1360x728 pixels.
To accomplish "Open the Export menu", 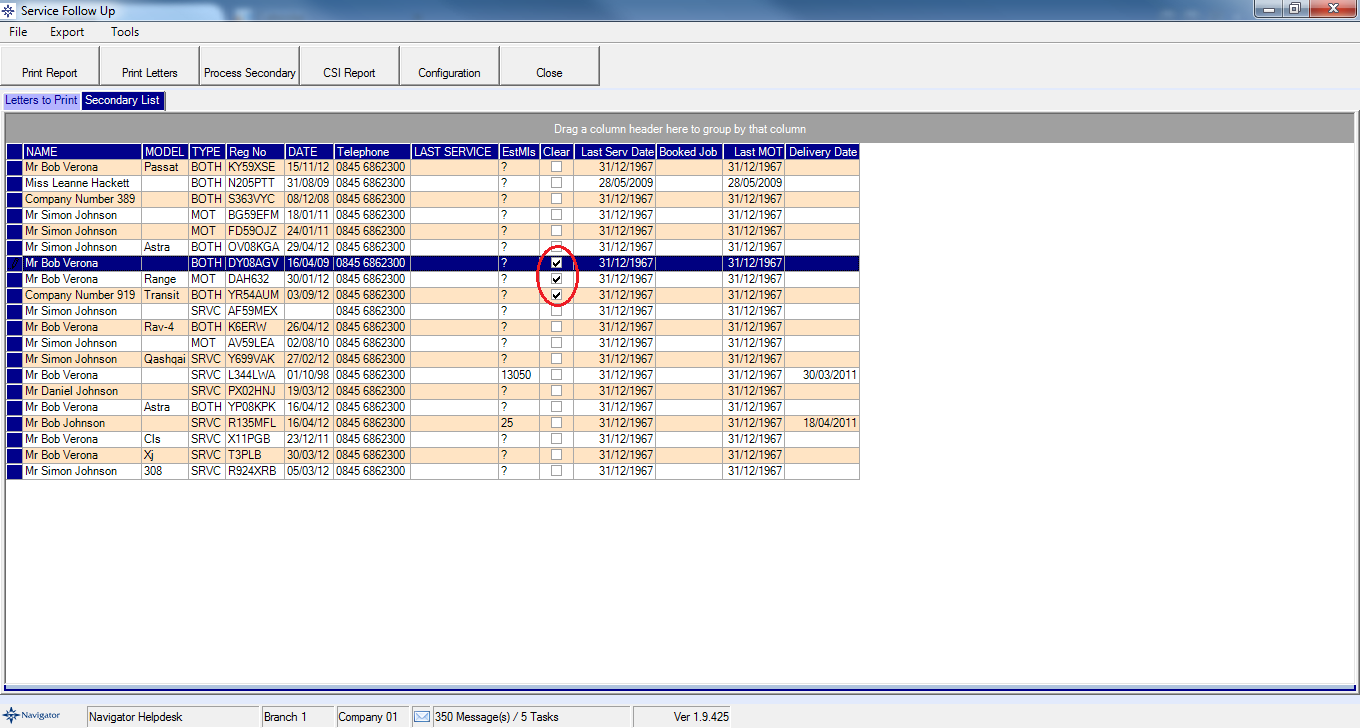I will (67, 31).
